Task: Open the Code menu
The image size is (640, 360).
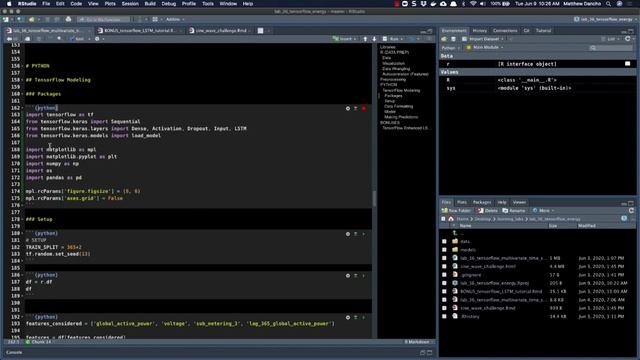Action: pos(76,4)
